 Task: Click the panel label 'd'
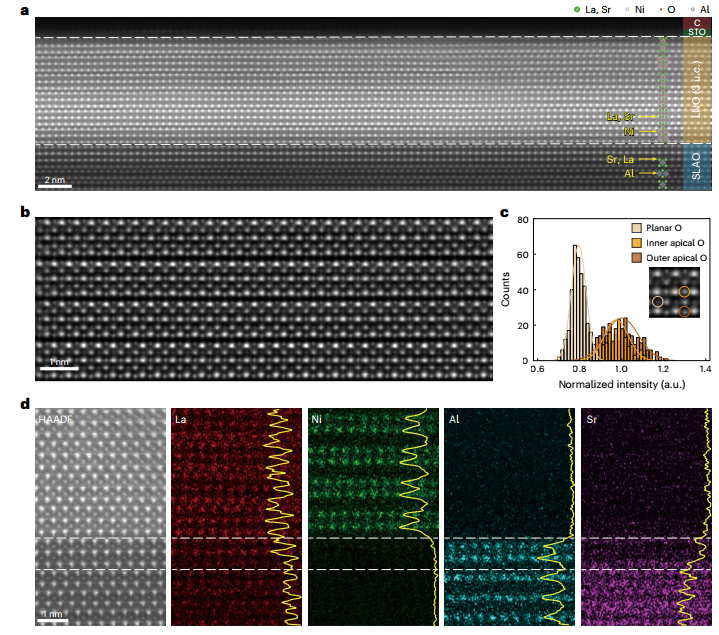(25, 403)
